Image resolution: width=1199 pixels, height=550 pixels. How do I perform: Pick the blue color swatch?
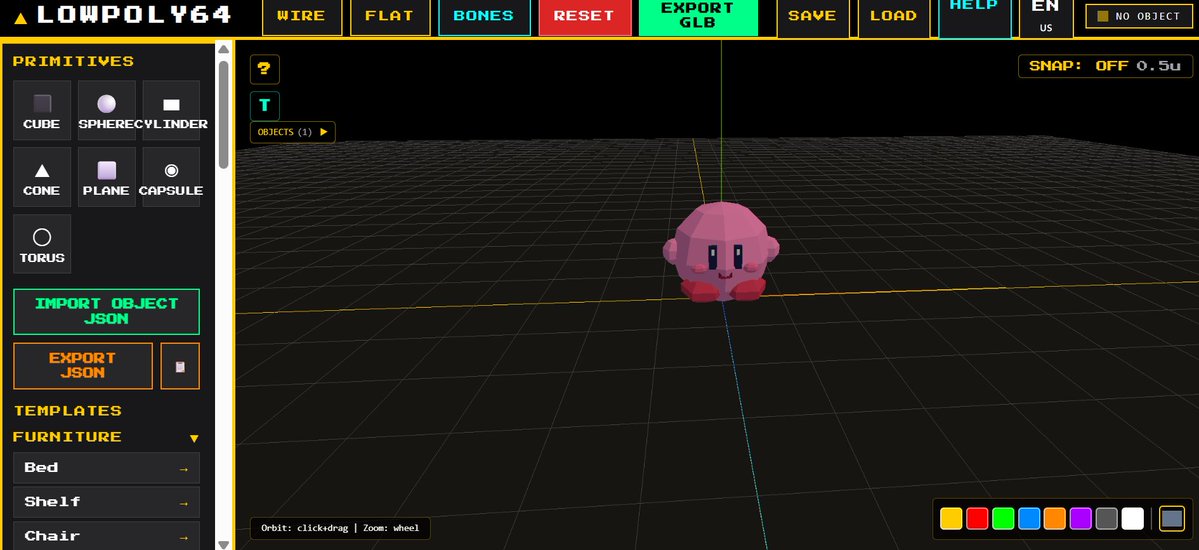pyautogui.click(x=1028, y=519)
